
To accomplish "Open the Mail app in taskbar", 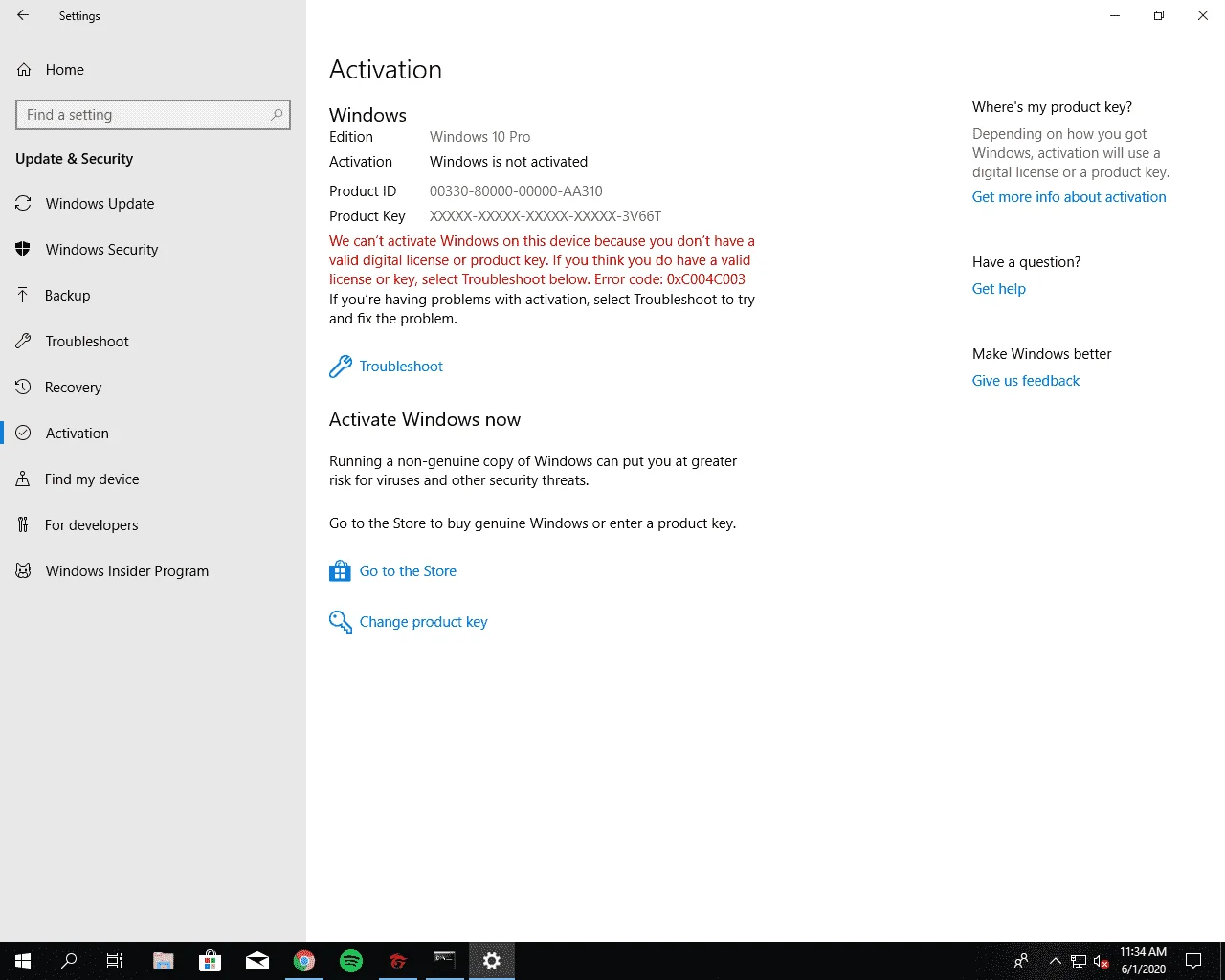I will click(257, 961).
